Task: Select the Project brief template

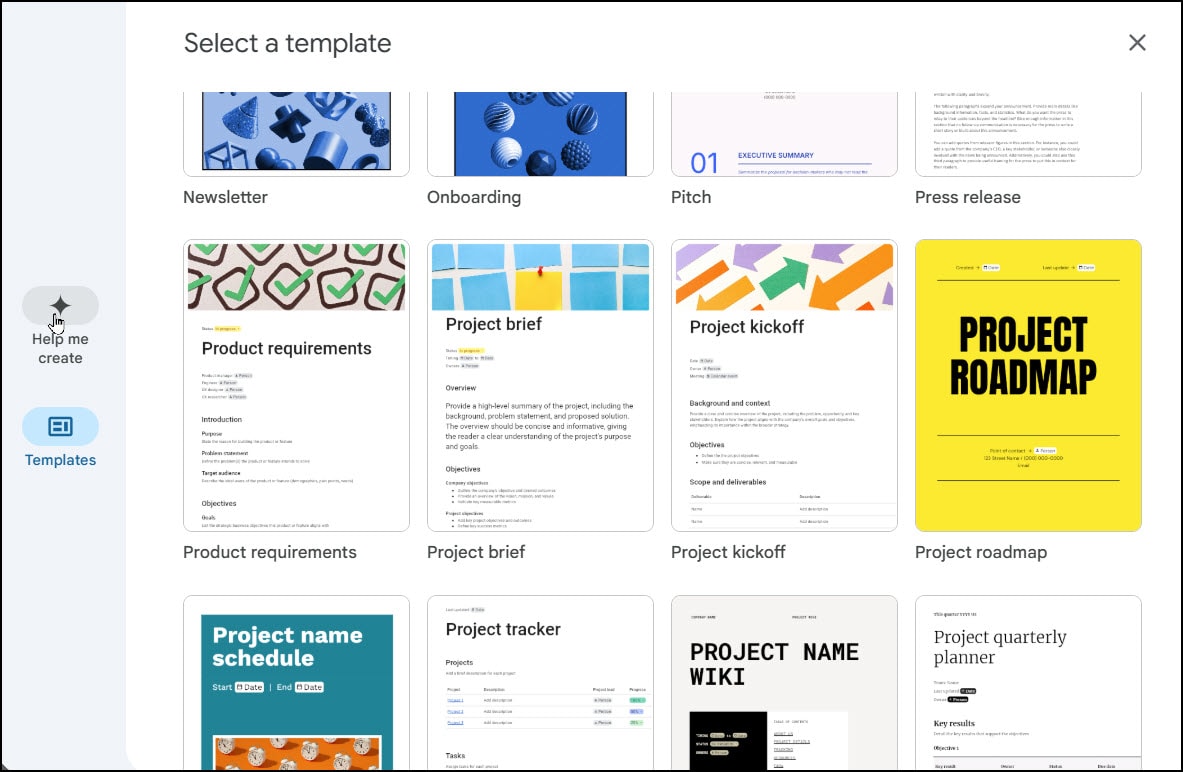Action: tap(540, 385)
